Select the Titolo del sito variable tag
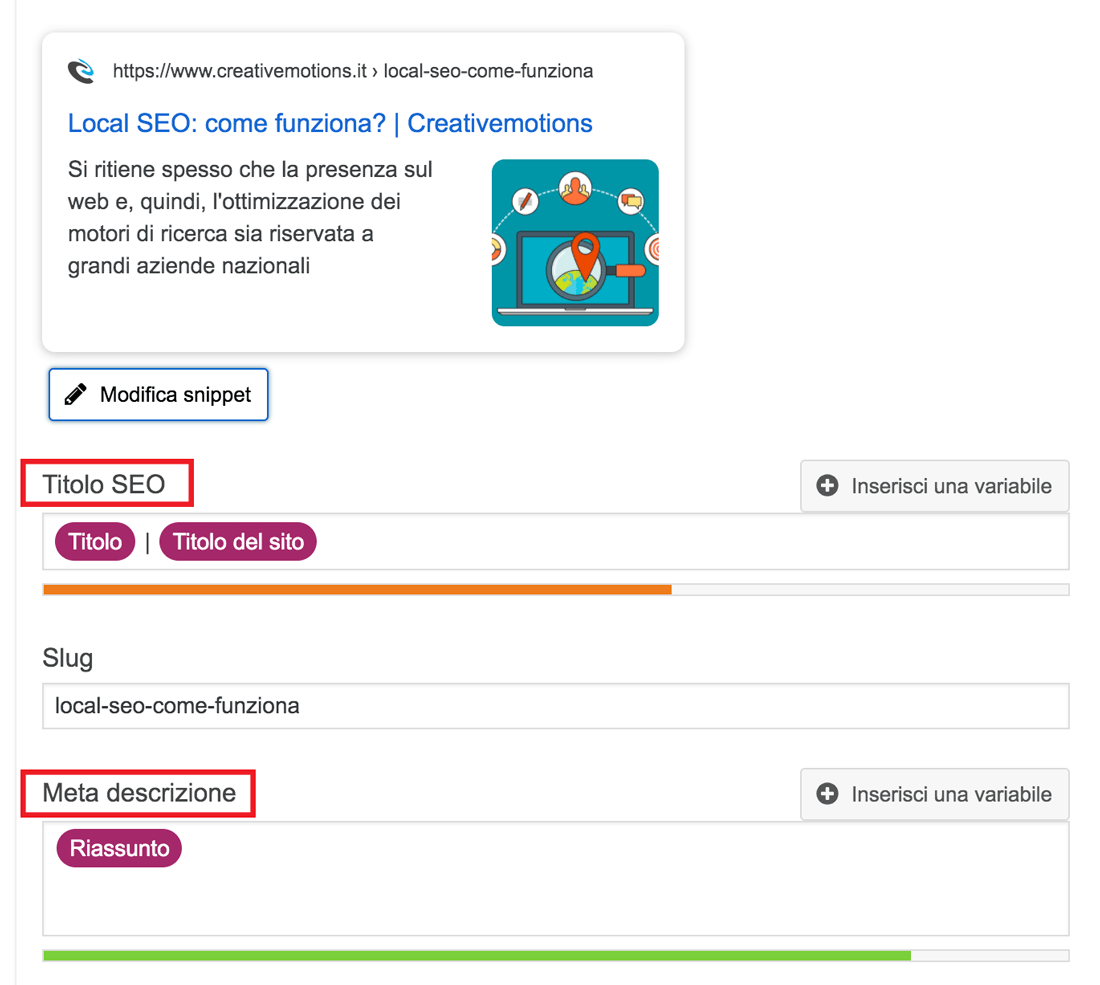This screenshot has height=985, width=1100. click(238, 542)
